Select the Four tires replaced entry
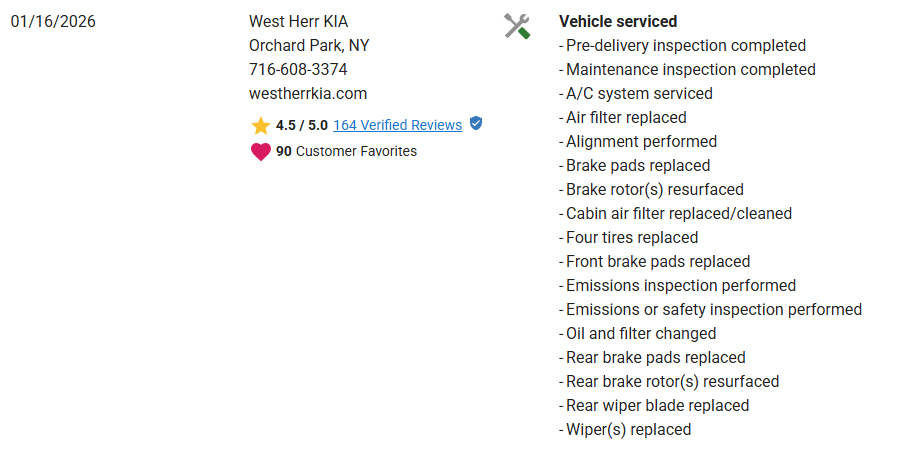Viewport: 905px width, 456px height. click(x=631, y=237)
